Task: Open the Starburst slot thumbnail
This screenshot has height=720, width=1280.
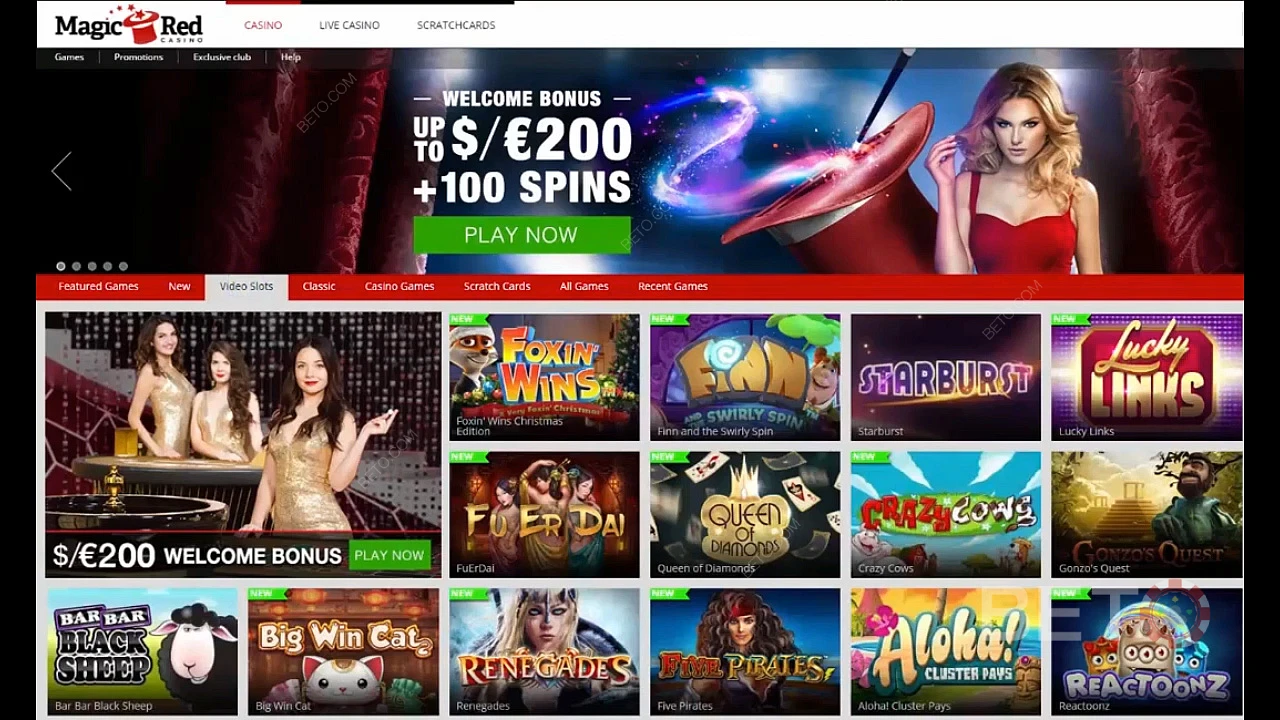Action: [x=945, y=377]
